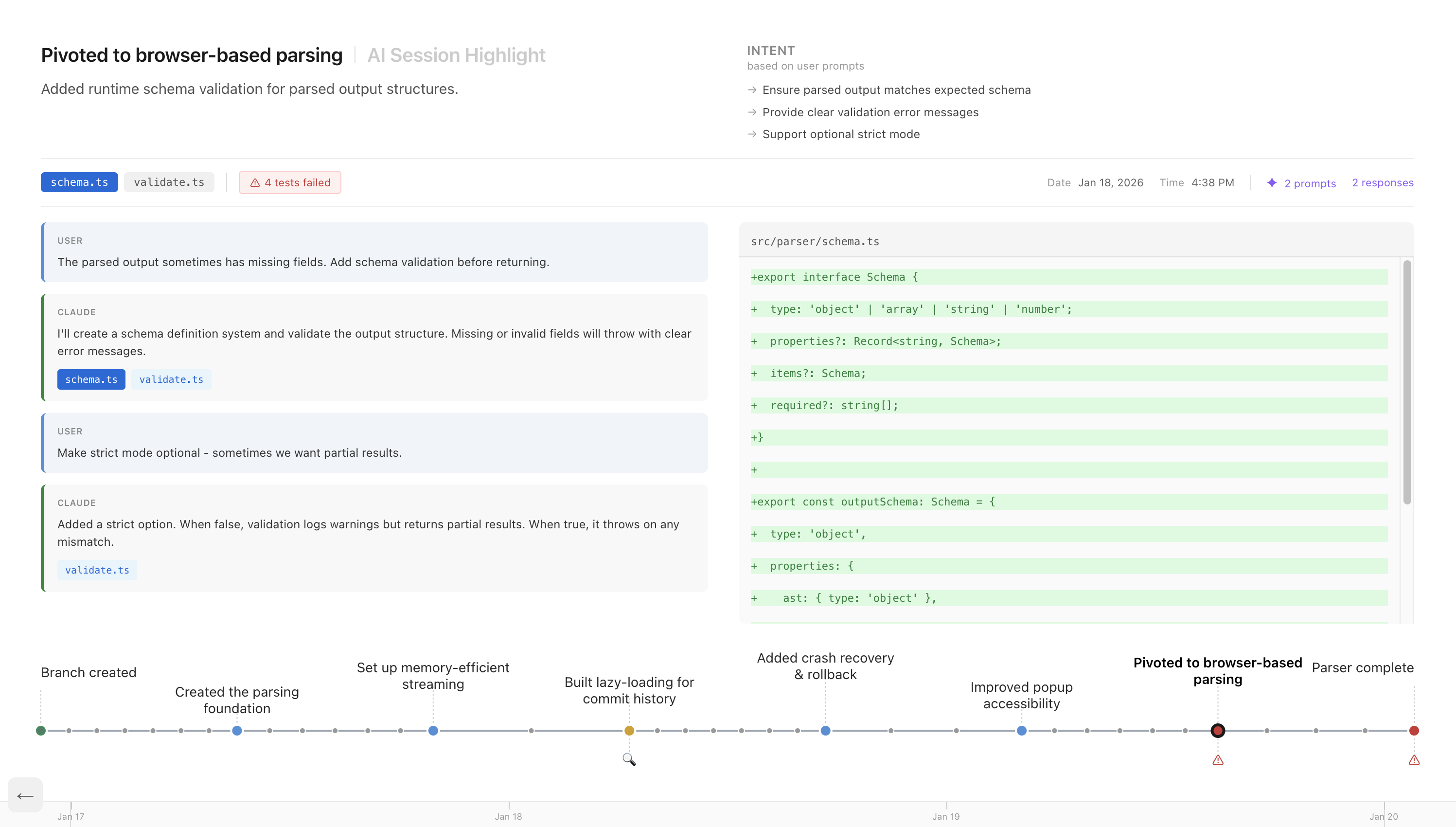
Task: Click the sparkle icon beside 2 prompts
Action: pos(1272,183)
